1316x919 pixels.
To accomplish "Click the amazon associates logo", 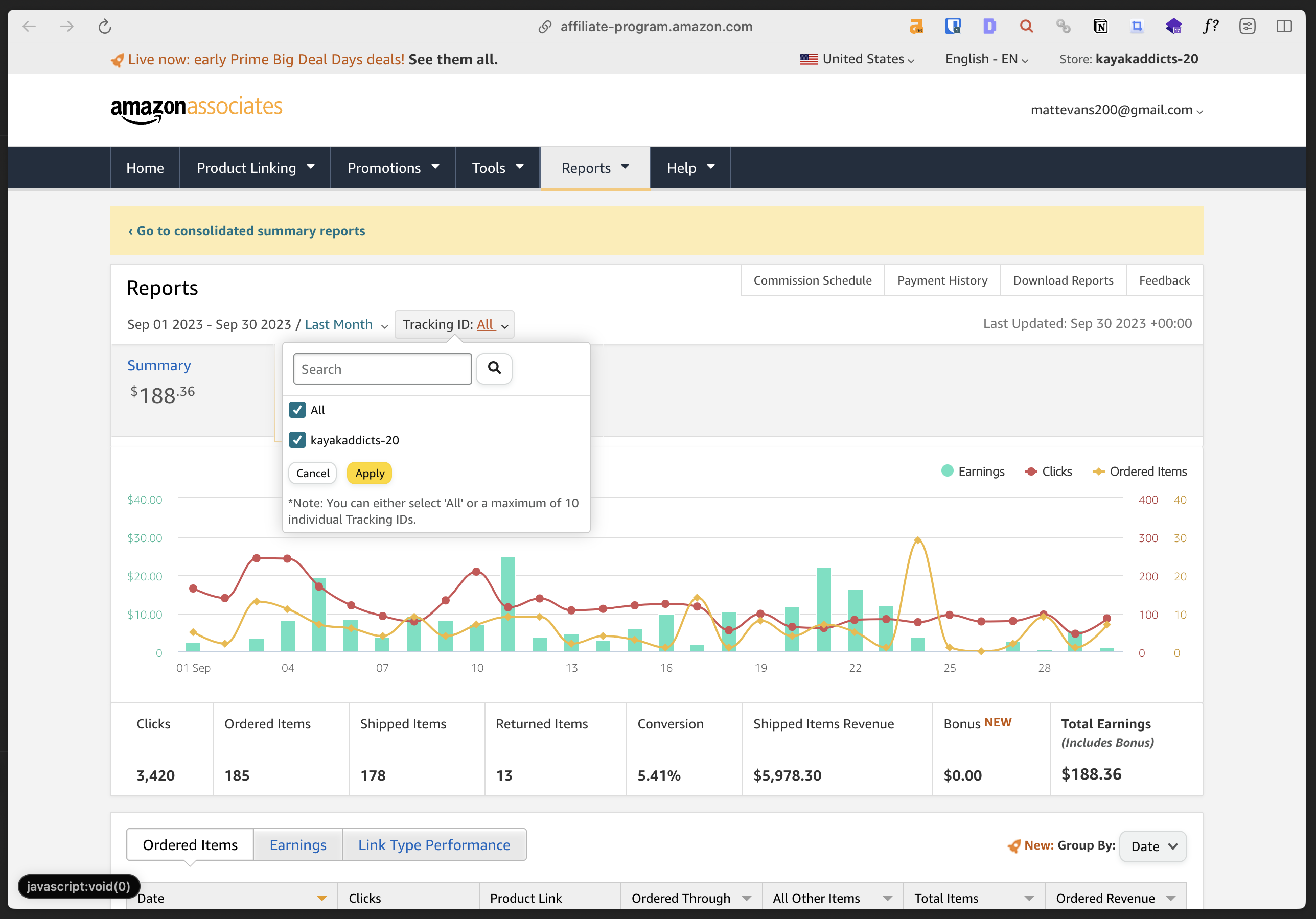I will point(197,110).
